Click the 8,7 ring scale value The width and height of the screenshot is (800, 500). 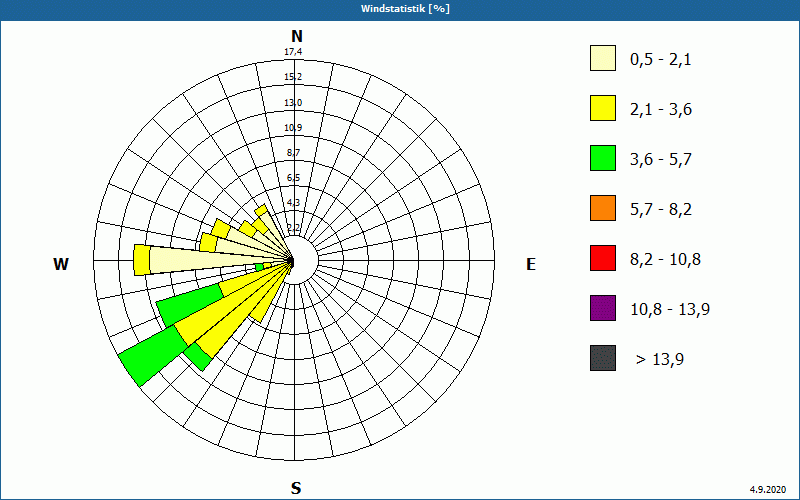click(x=293, y=153)
